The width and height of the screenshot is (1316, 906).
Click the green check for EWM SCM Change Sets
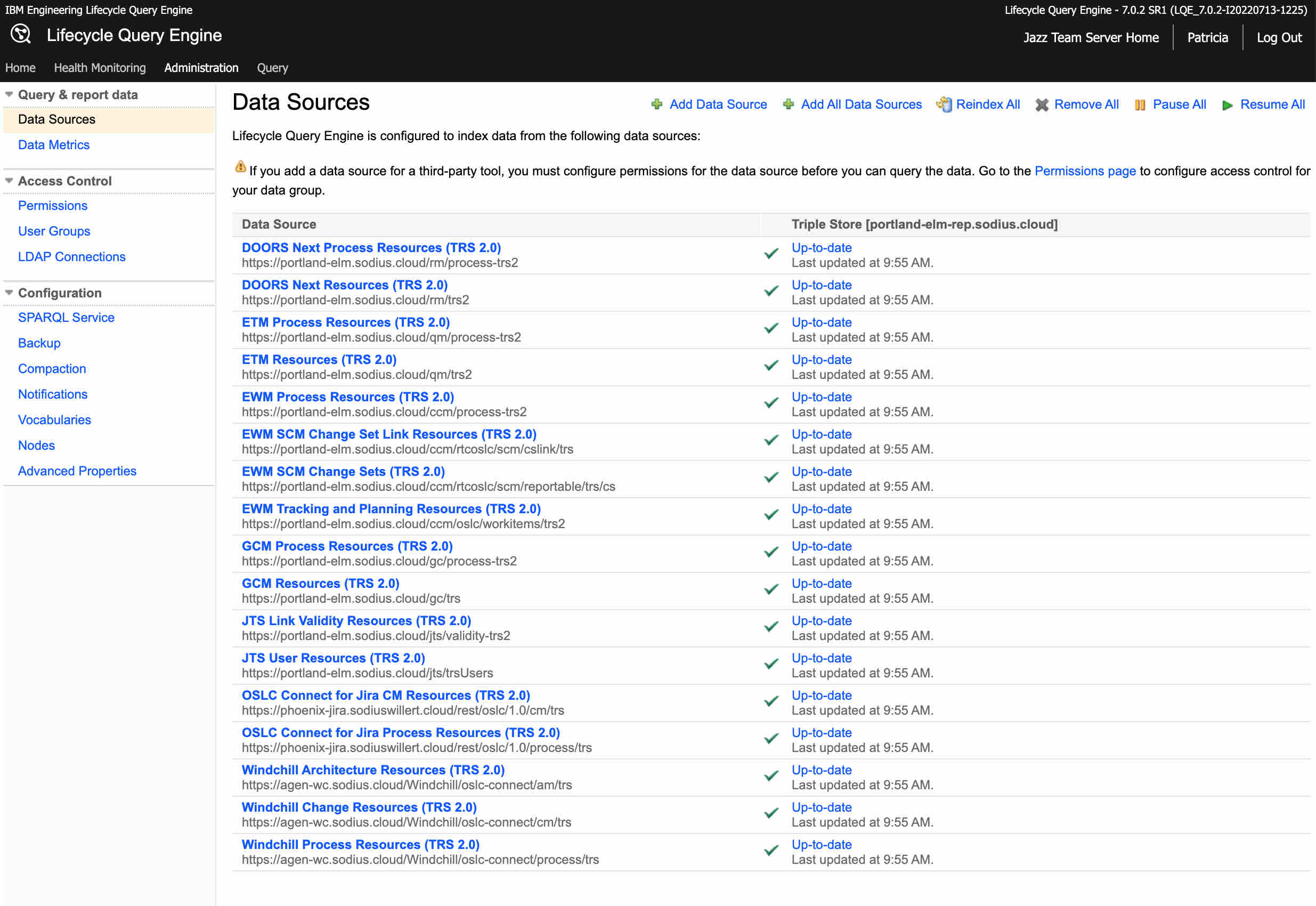pos(770,478)
